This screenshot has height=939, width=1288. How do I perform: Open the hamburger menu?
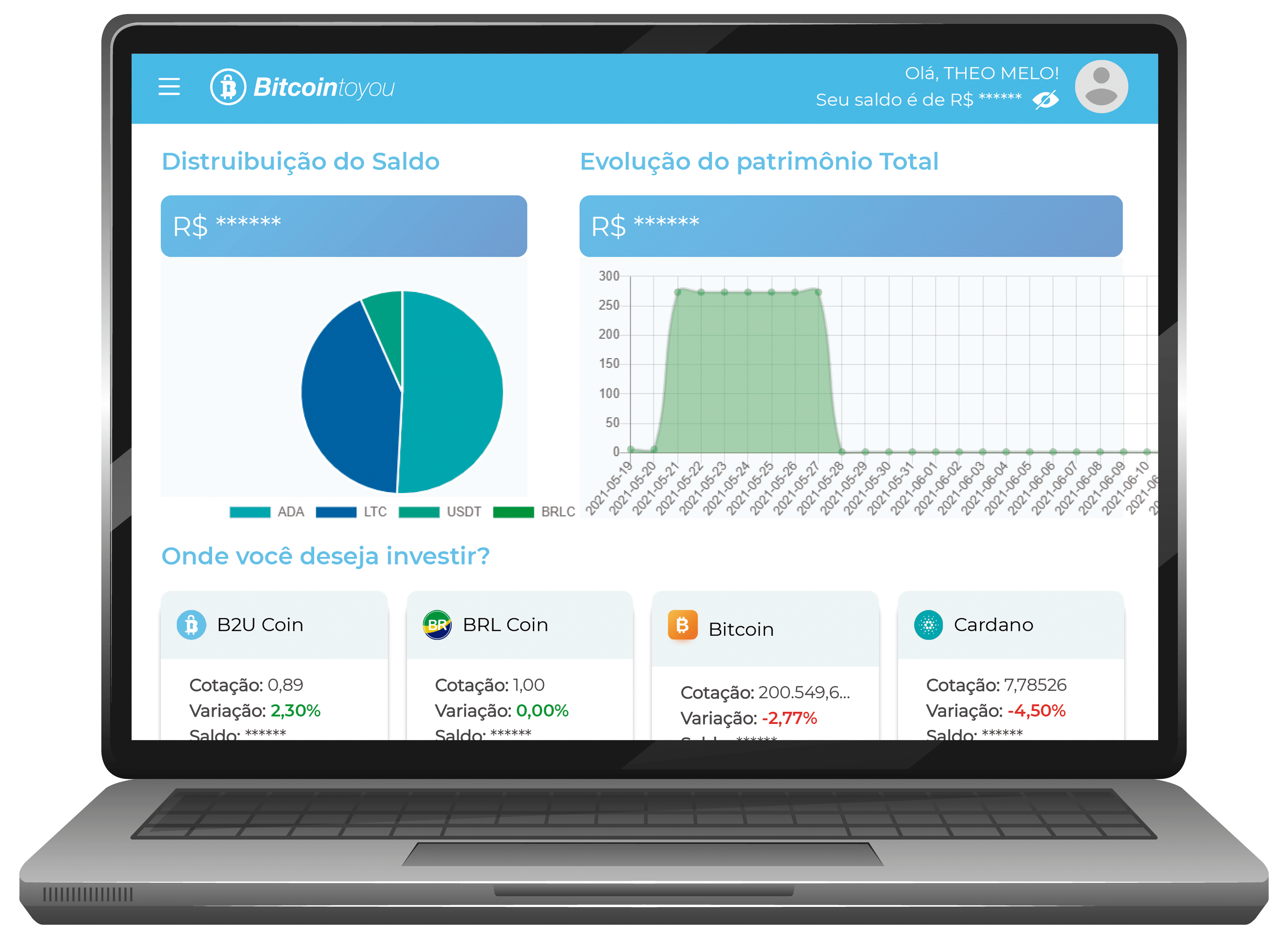169,86
